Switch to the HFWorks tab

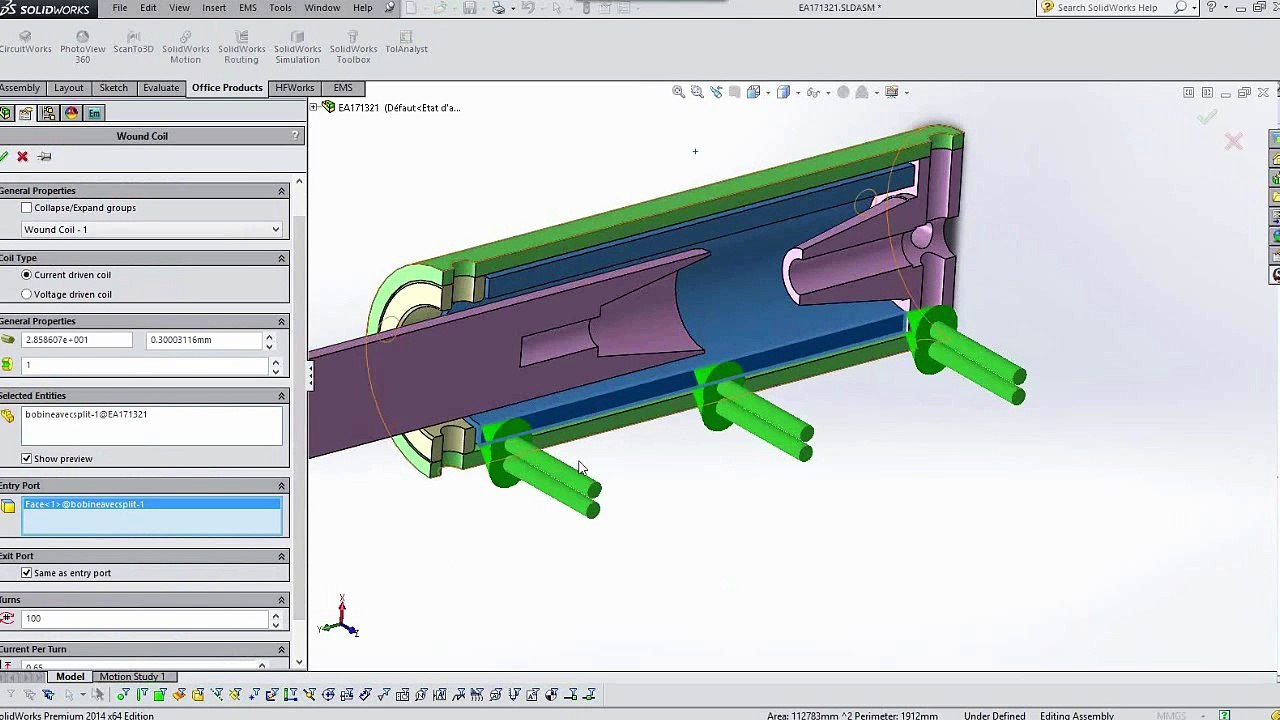coord(295,88)
